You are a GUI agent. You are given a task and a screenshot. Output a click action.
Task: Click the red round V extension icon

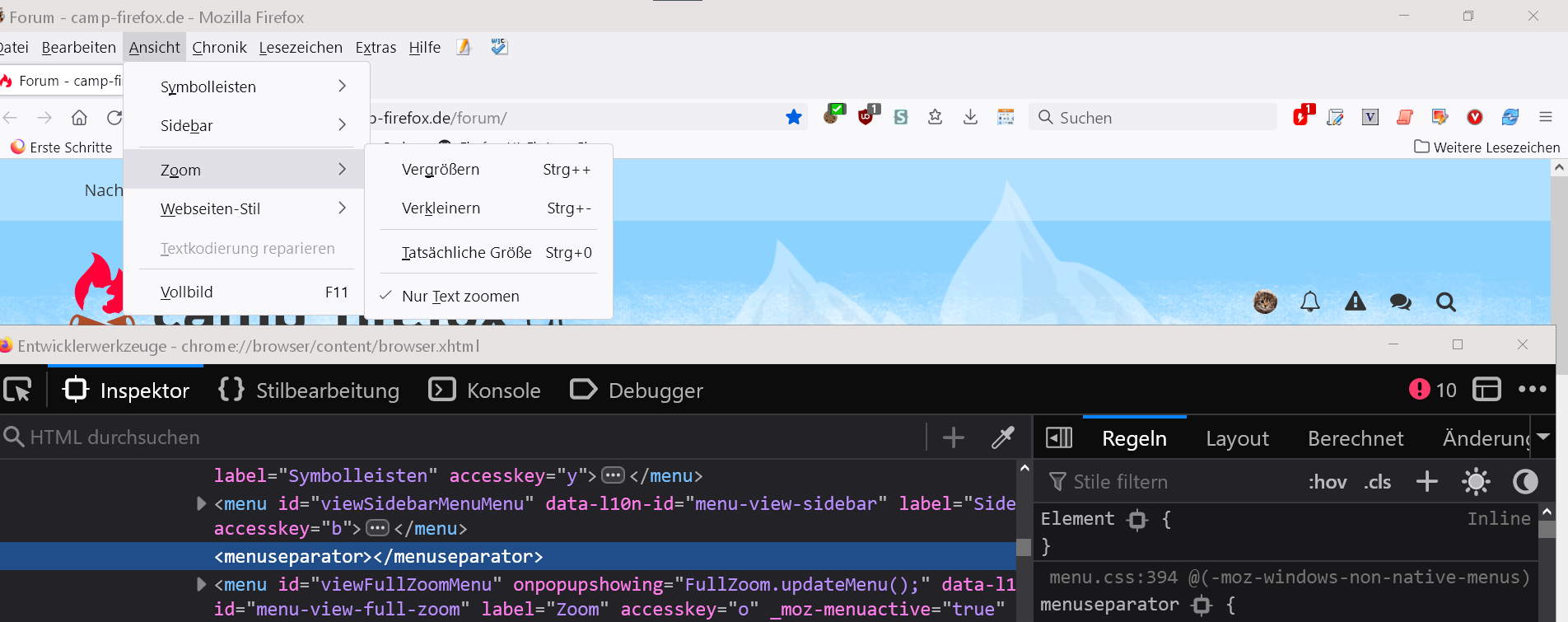pos(1475,117)
